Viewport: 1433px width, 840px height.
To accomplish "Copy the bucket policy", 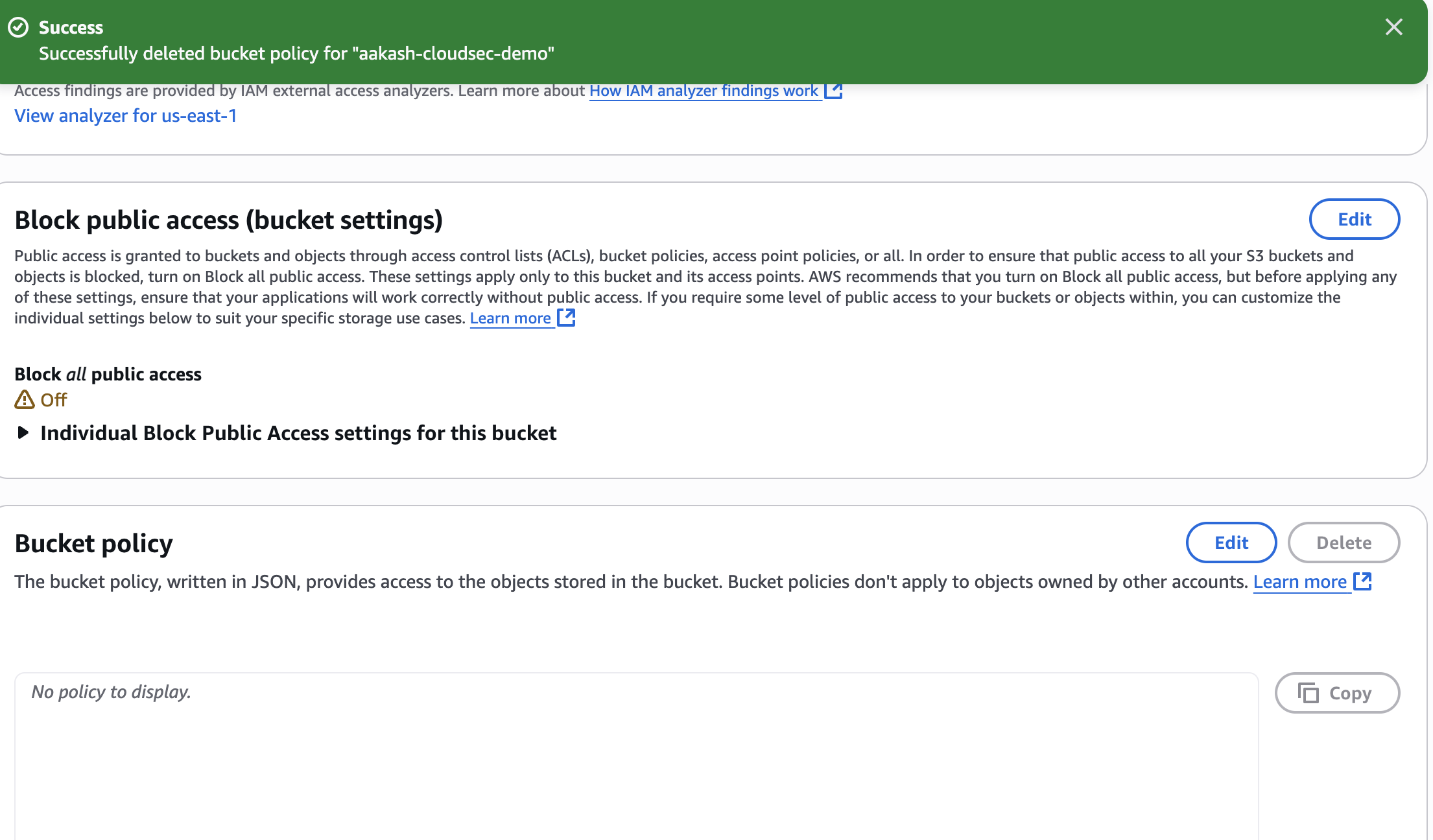I will click(1337, 693).
